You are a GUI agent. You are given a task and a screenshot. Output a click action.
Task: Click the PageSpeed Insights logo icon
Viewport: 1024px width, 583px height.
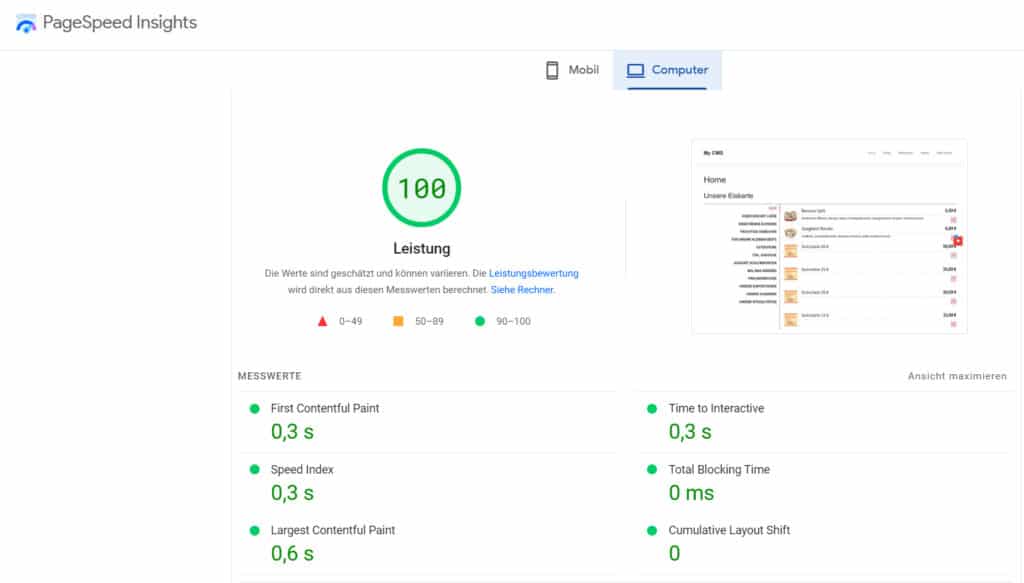[26, 23]
